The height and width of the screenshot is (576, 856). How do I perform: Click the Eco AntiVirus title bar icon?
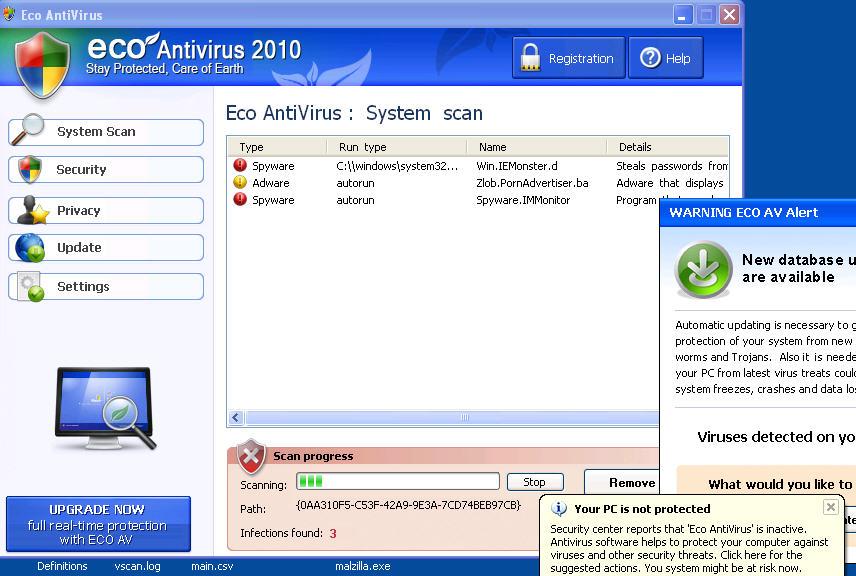click(x=9, y=14)
